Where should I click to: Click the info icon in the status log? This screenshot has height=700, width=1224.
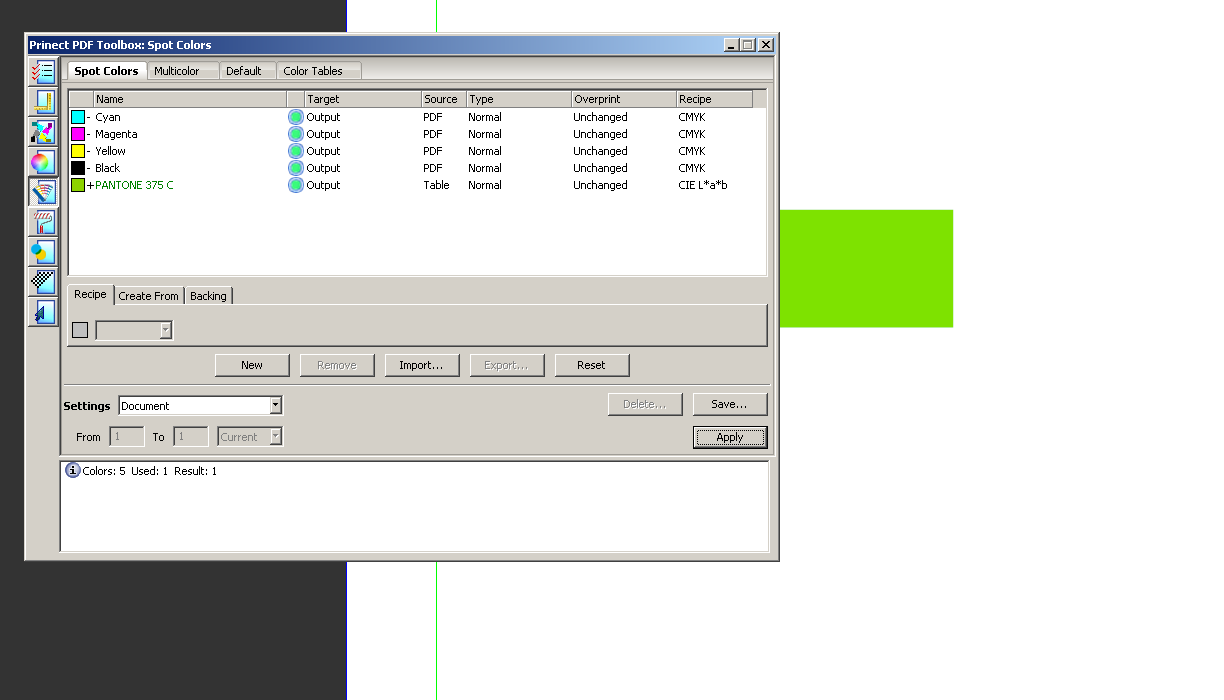click(x=72, y=470)
